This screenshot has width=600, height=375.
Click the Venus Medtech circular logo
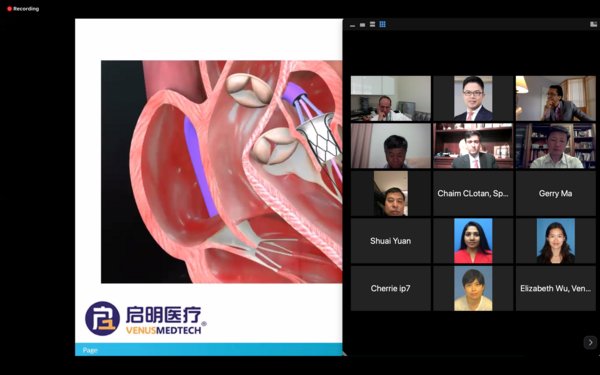pos(102,318)
